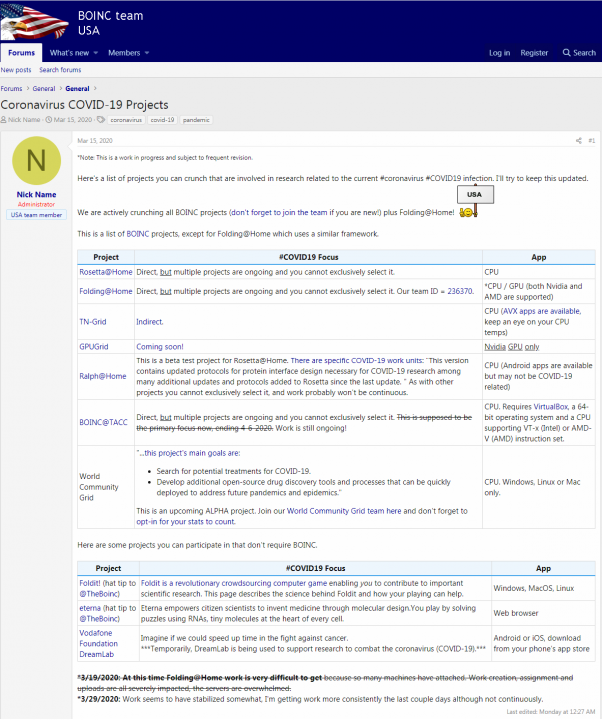602x720 pixels.
Task: Click the Indirect link for TN-Grid
Action: [150, 322]
